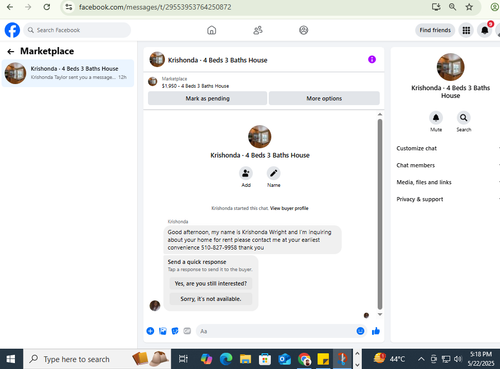Open the Facebook menu grid icon

(x=466, y=30)
